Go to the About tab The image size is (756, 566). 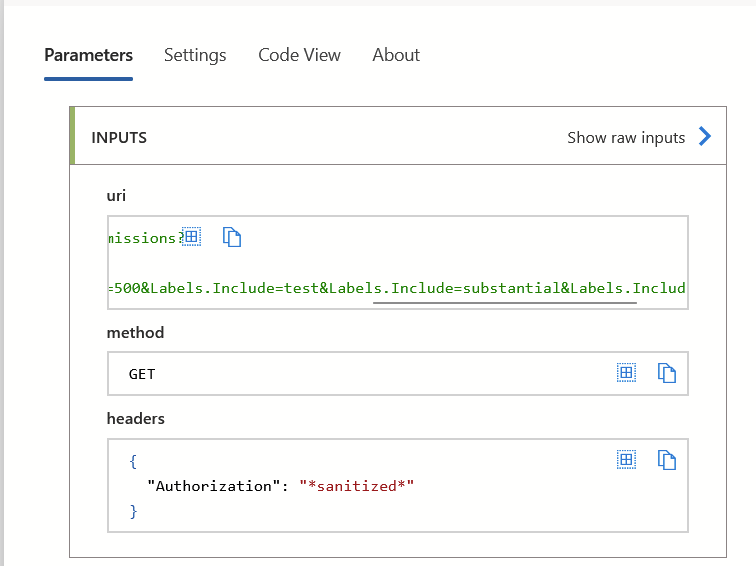tap(396, 55)
